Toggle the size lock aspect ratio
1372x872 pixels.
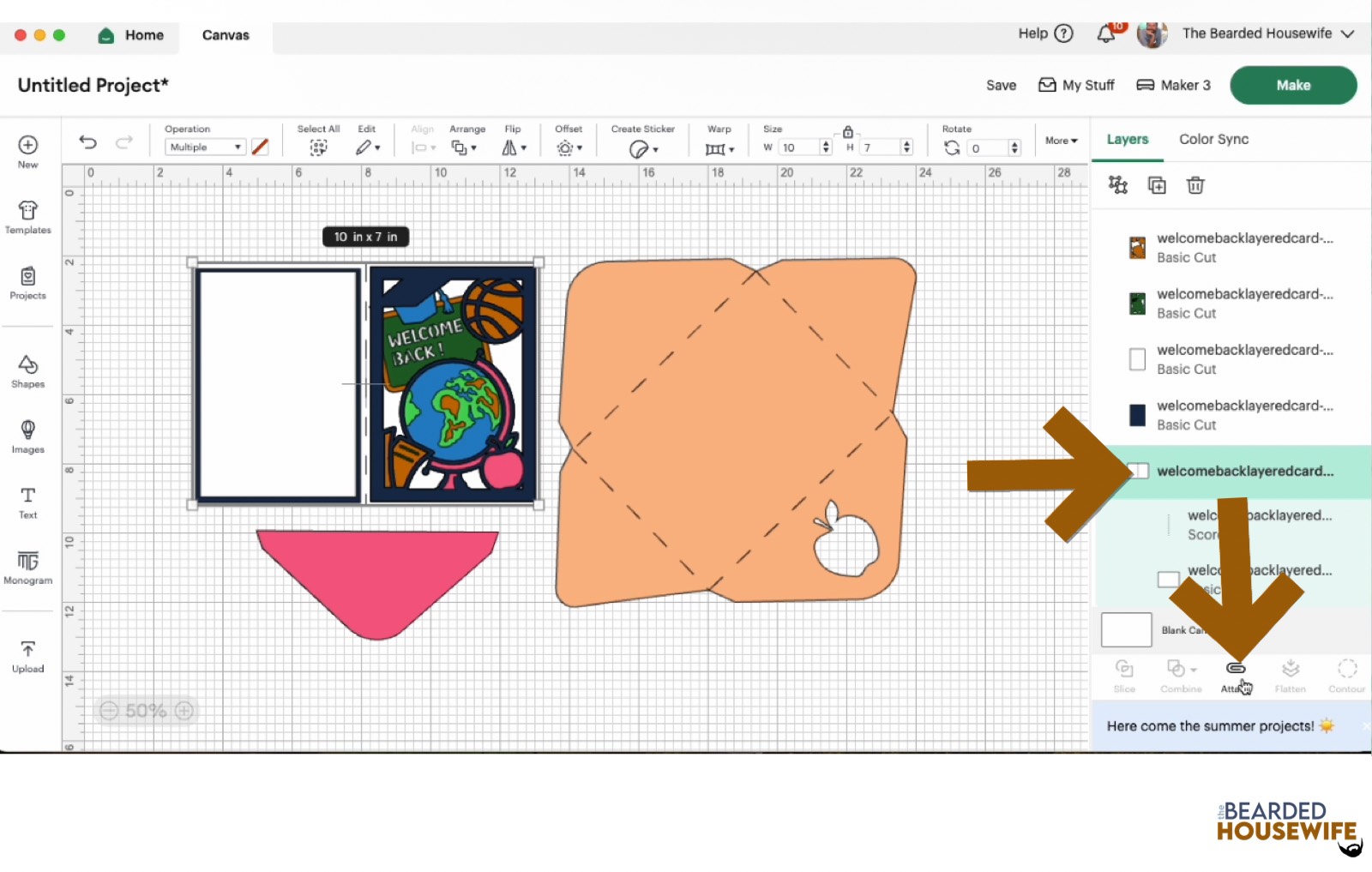pos(847,132)
